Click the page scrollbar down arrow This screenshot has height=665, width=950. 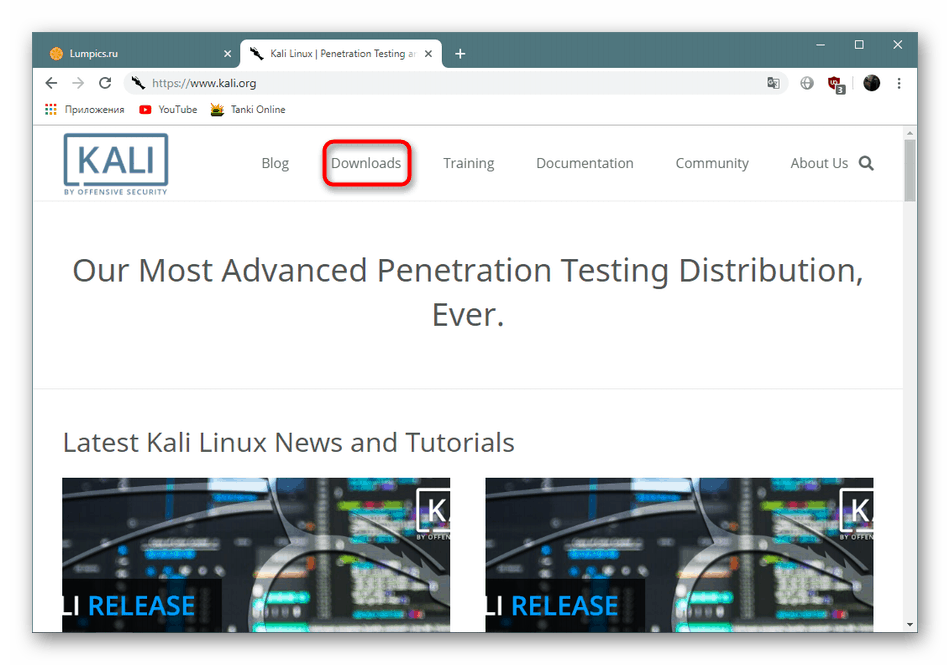point(909,624)
